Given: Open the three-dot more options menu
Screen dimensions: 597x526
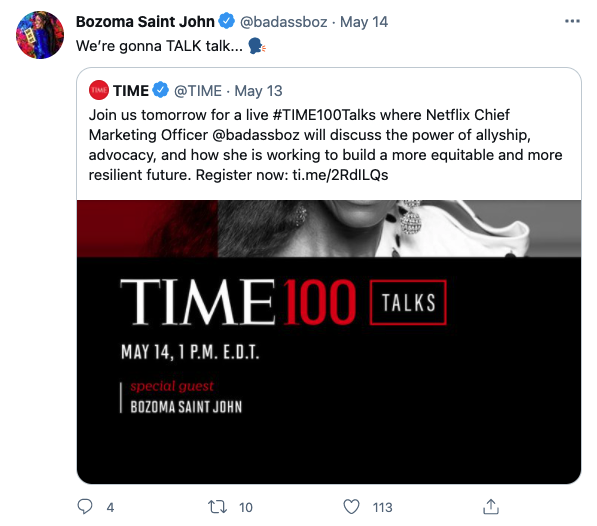Looking at the screenshot, I should 572,21.
